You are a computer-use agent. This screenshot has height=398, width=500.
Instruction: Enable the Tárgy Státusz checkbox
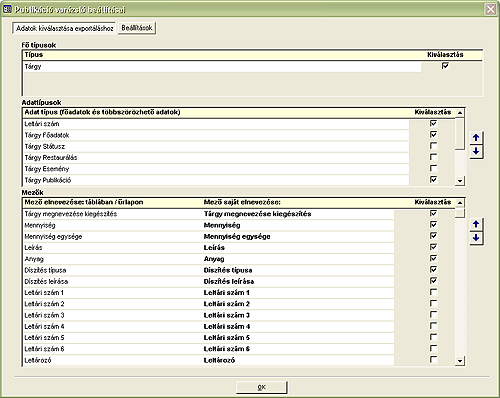click(x=433, y=146)
